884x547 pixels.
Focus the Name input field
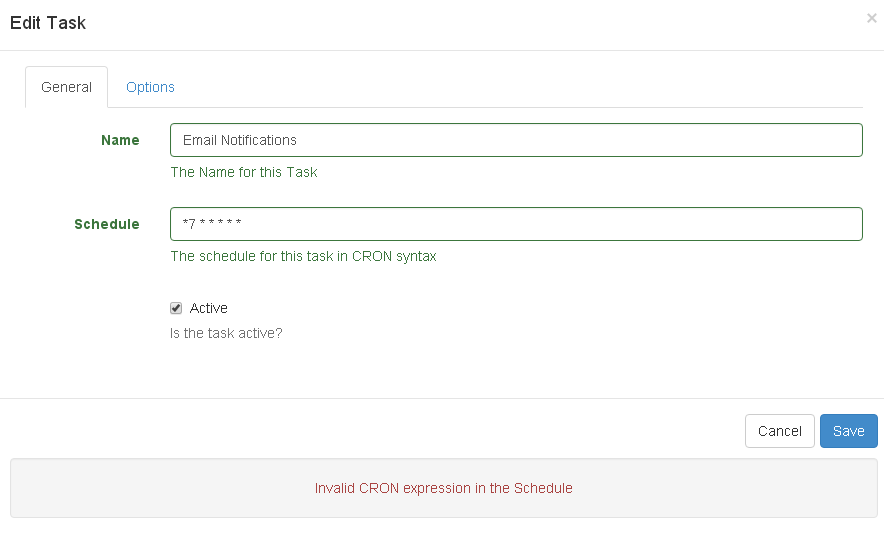pos(516,140)
